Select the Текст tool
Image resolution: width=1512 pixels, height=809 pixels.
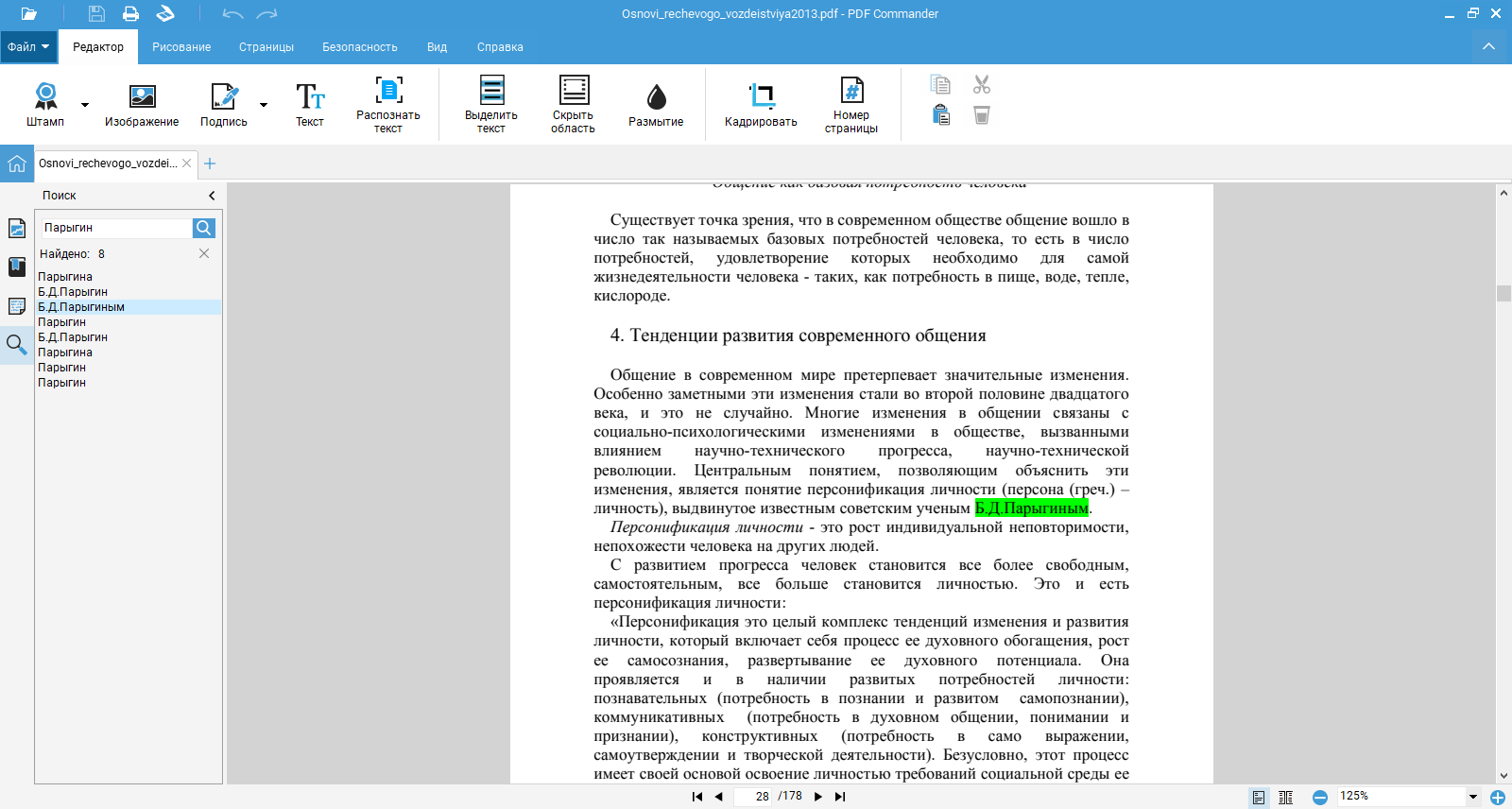coord(310,104)
